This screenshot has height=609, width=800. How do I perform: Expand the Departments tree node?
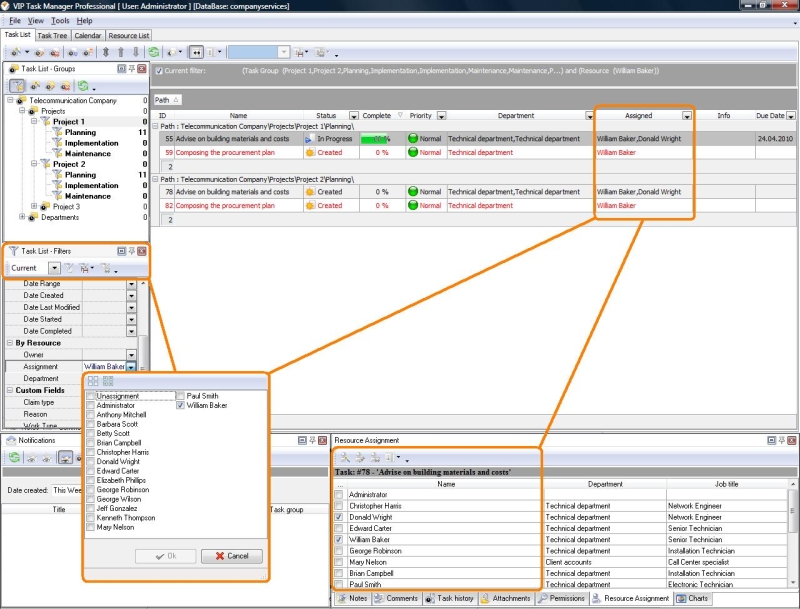pyautogui.click(x=22, y=217)
